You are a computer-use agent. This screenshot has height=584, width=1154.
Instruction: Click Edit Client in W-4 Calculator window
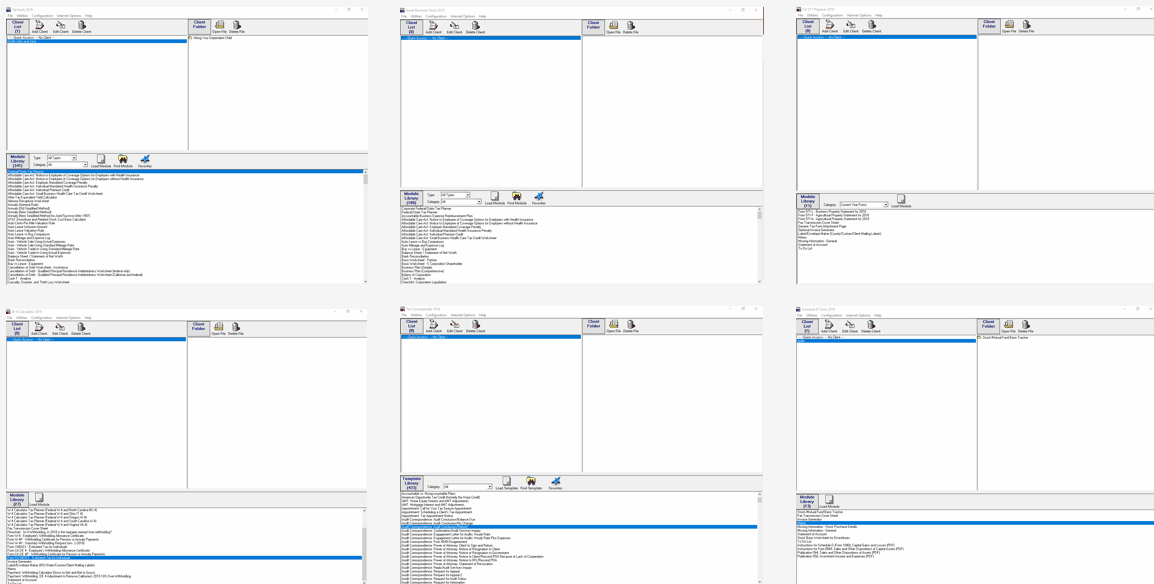[x=62, y=328]
